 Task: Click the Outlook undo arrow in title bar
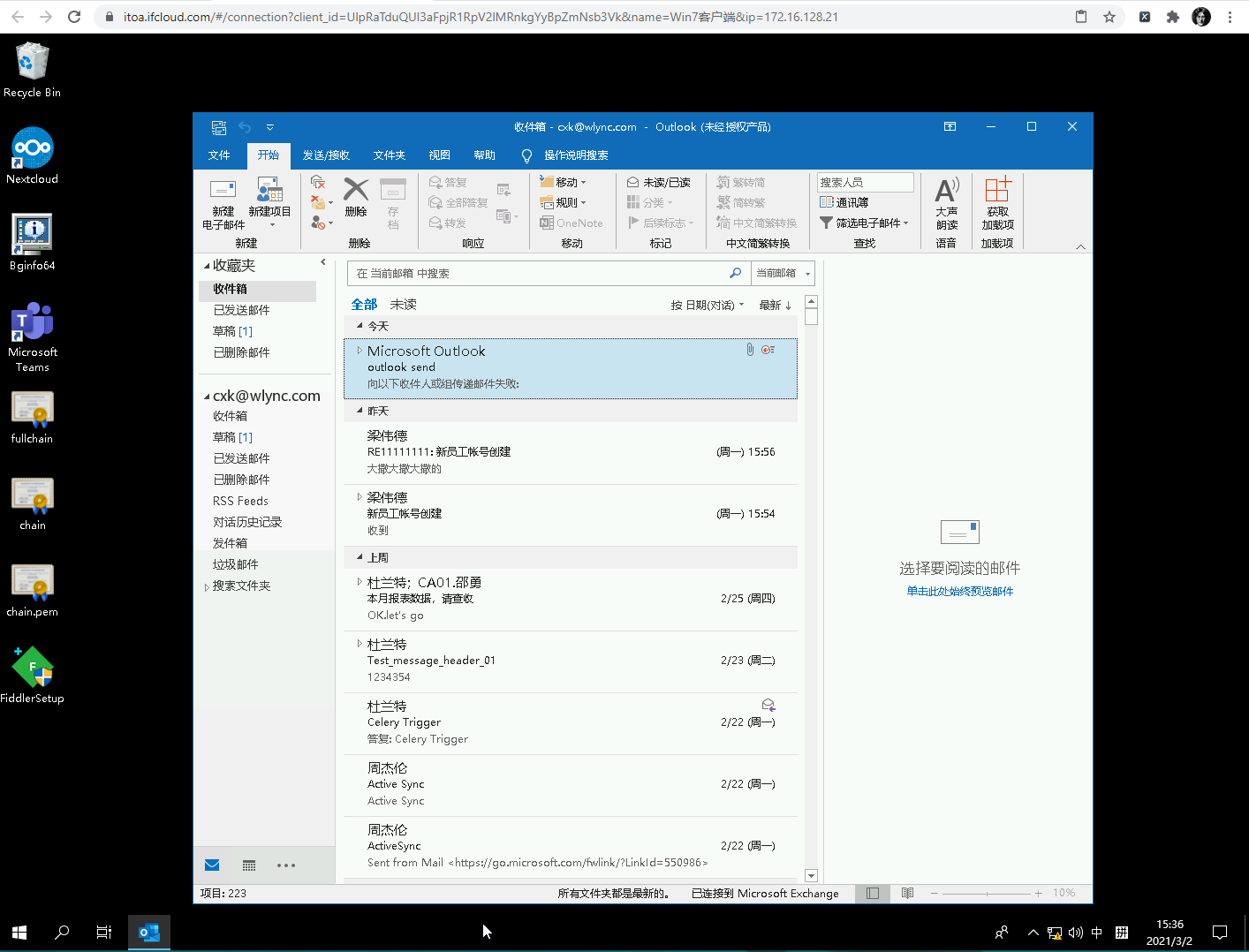pyautogui.click(x=245, y=127)
